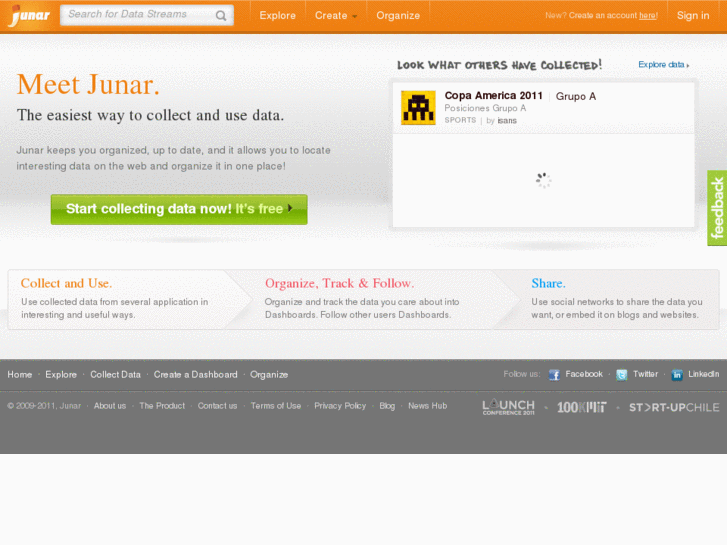This screenshot has width=727, height=545.
Task: Click the Twitter bird icon
Action: (x=622, y=375)
